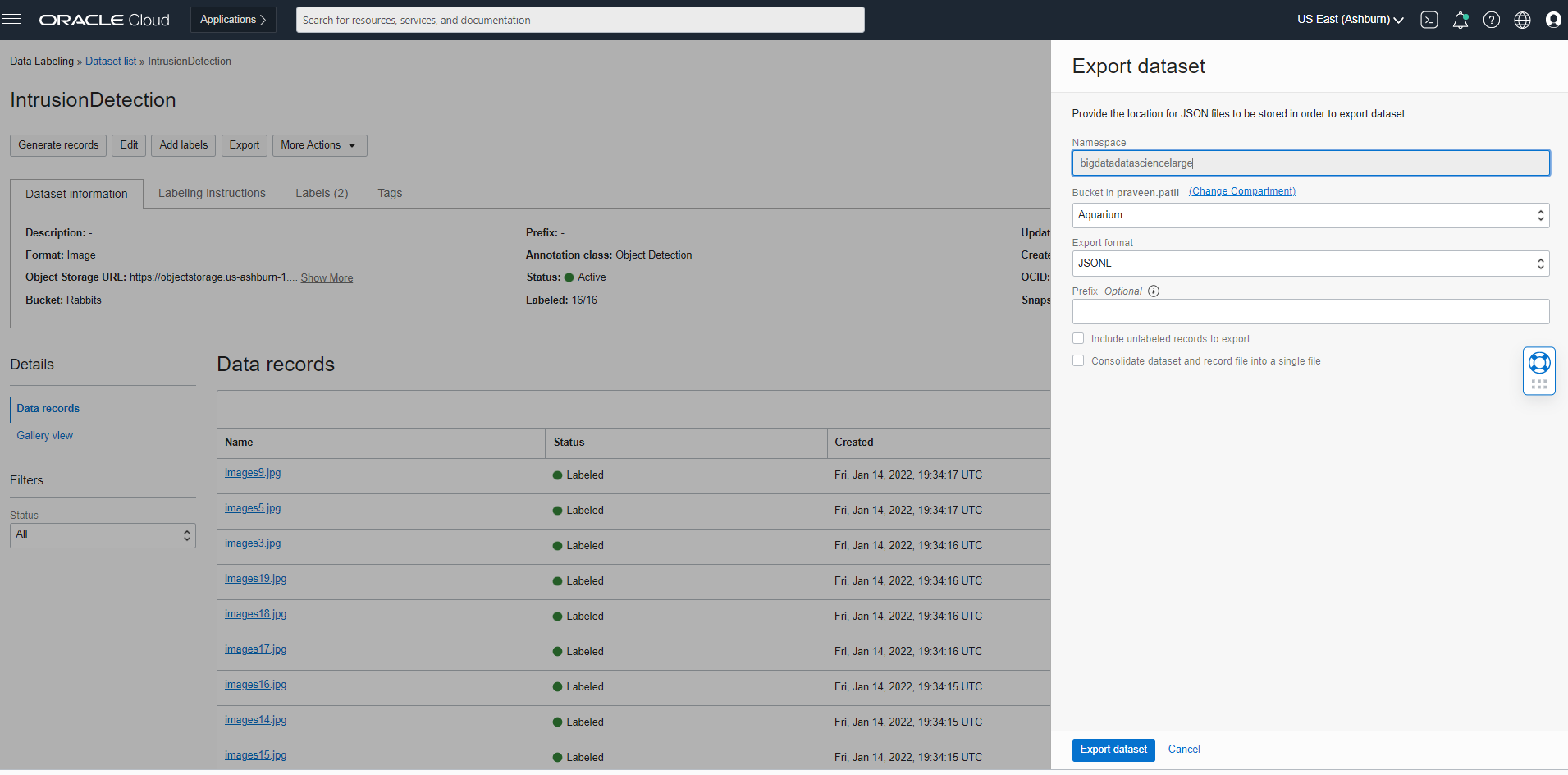Screen dimensions: 1568x775
Task: Open the floating support lifebuoy widget
Action: [x=1539, y=363]
